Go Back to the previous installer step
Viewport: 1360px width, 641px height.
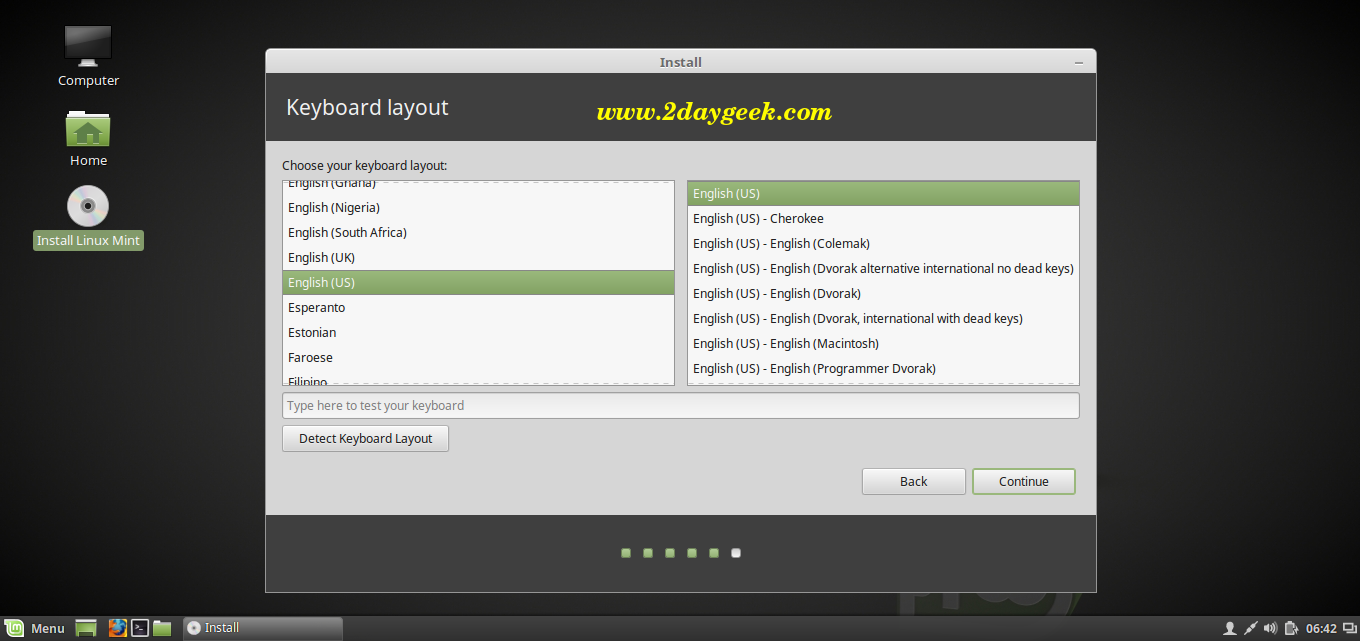(913, 481)
